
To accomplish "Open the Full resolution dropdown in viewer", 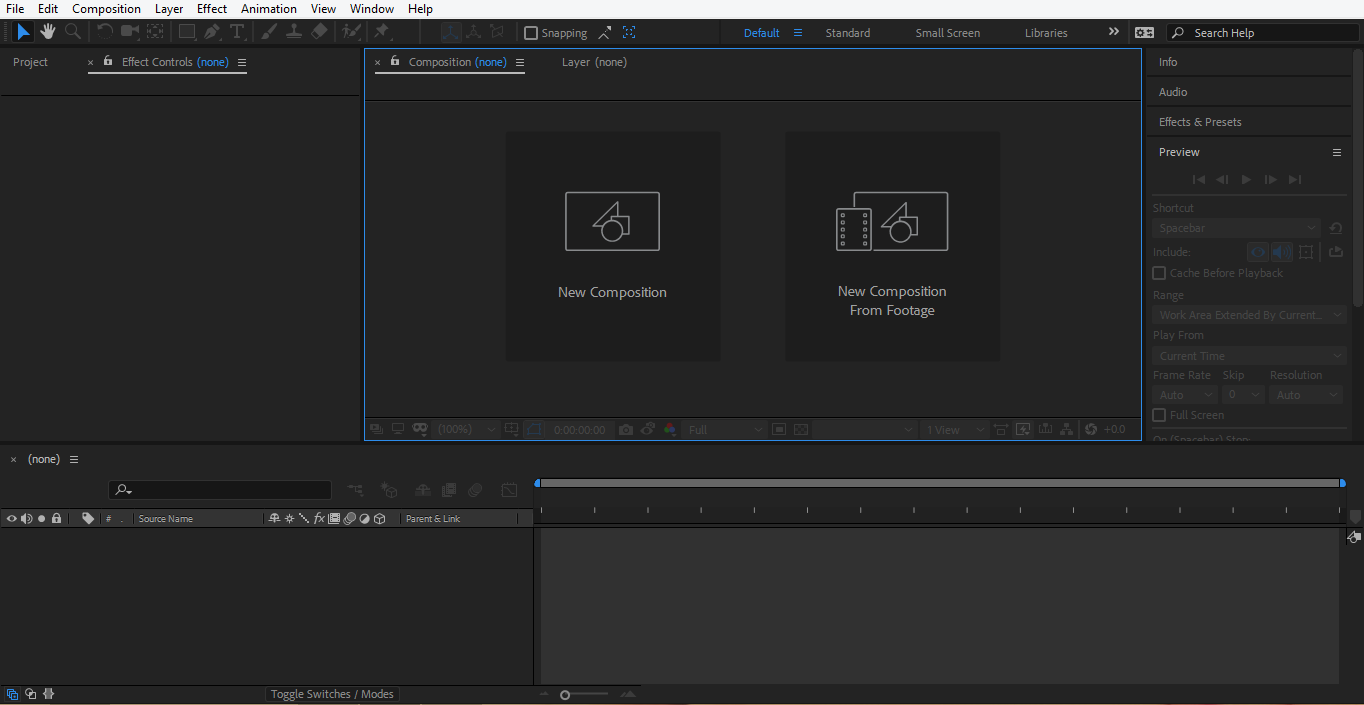I will pos(725,430).
